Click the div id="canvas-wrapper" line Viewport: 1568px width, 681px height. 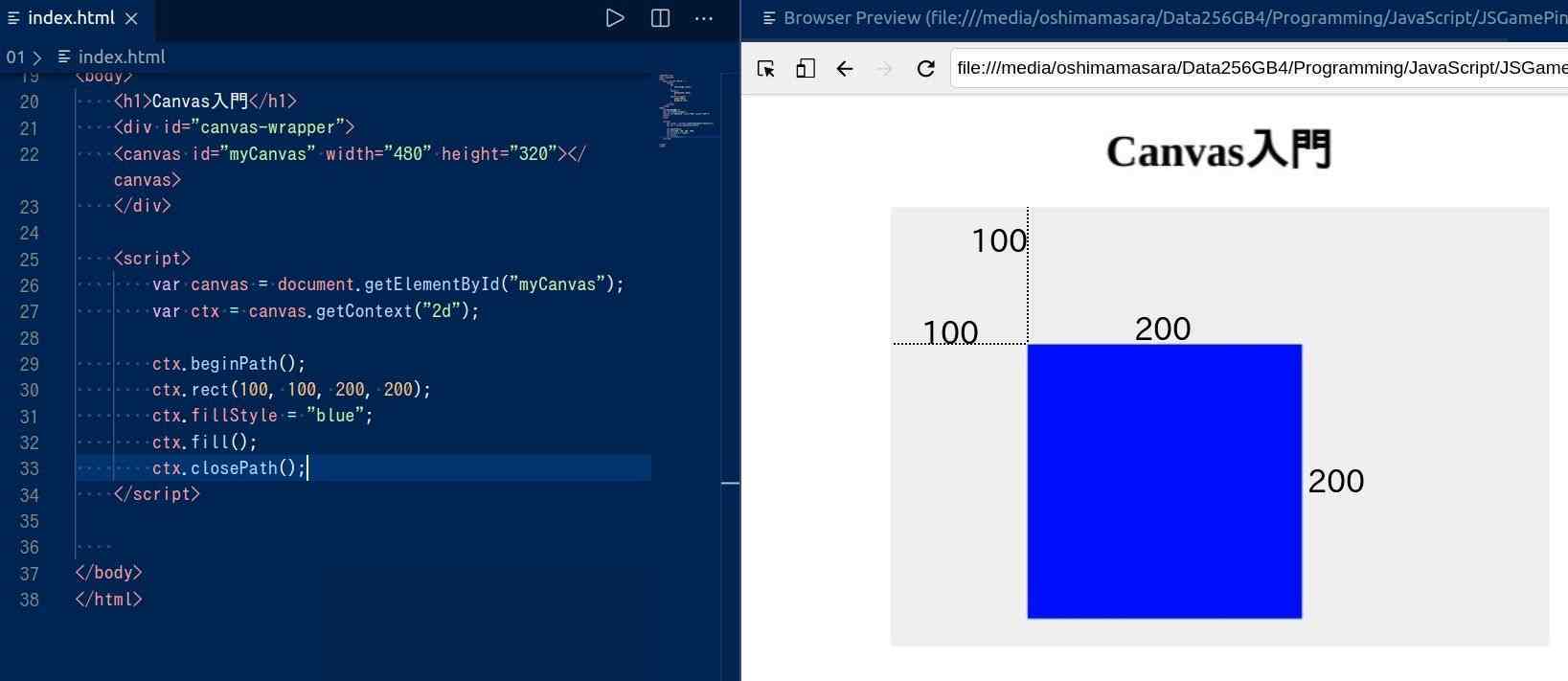coord(234,127)
